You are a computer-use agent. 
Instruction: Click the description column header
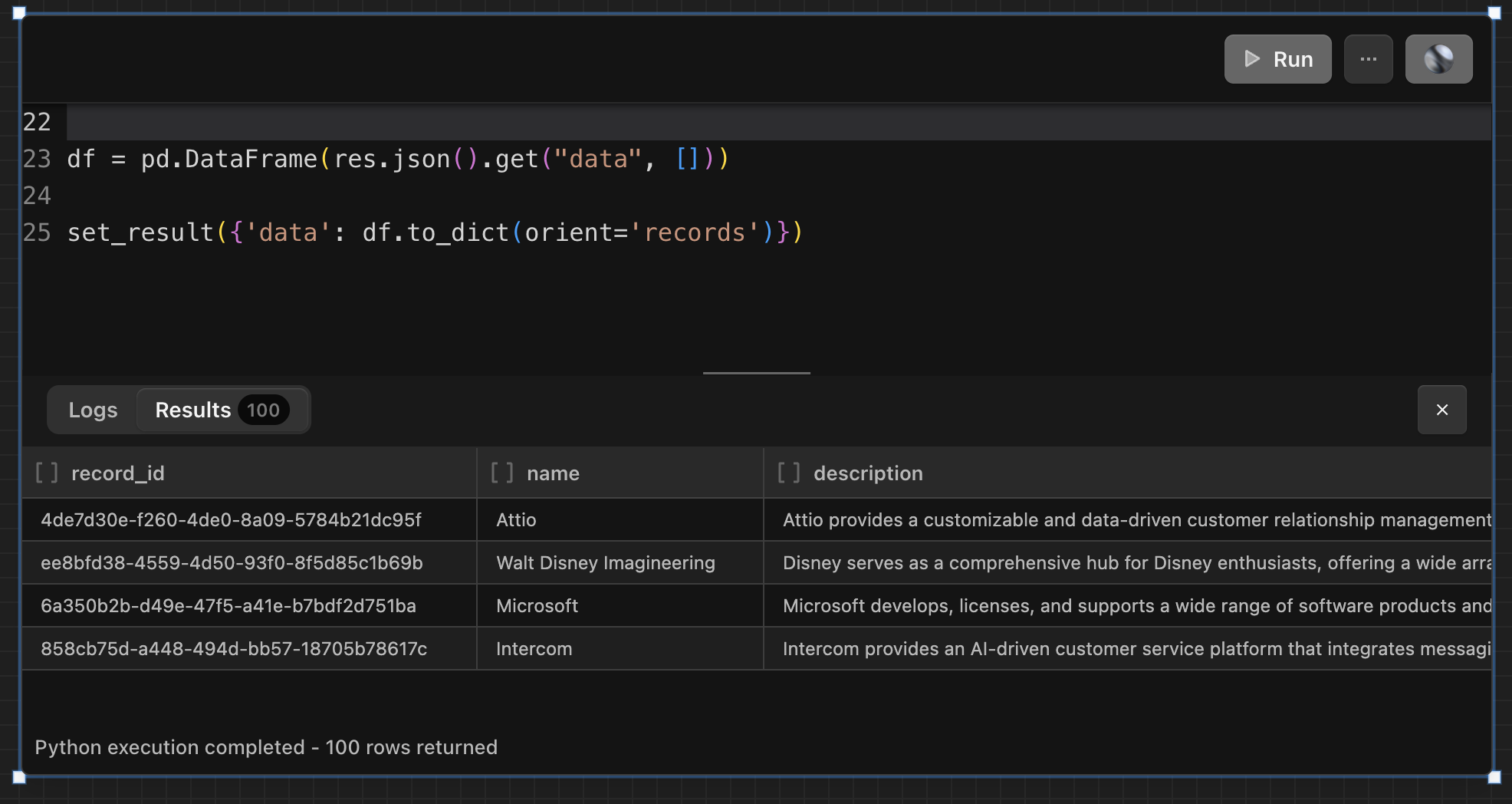pyautogui.click(x=1127, y=473)
